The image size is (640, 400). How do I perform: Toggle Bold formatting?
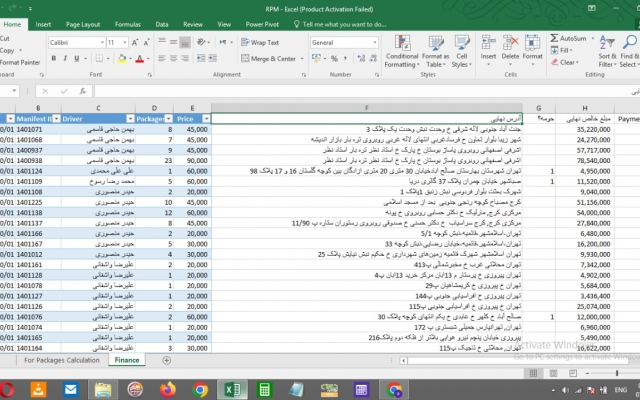(x=53, y=59)
